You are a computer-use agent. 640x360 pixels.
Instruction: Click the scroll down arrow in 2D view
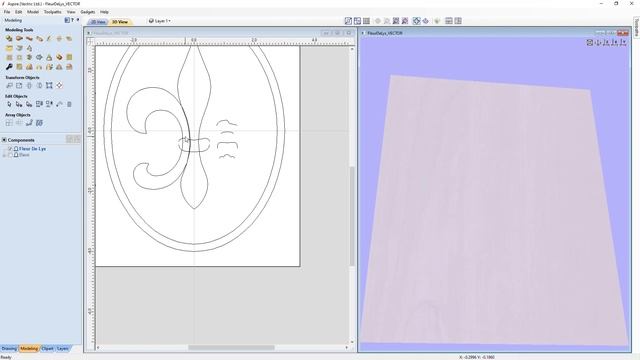(x=352, y=342)
